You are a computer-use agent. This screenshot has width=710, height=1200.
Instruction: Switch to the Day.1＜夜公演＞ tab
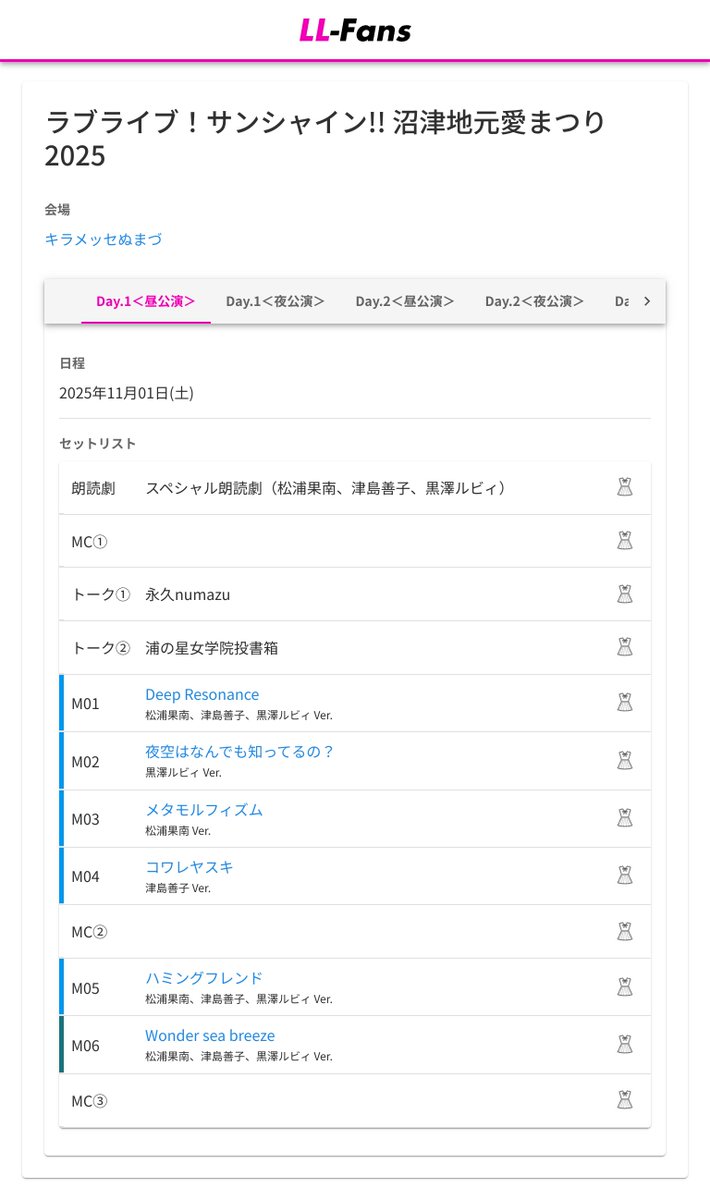[x=275, y=301]
